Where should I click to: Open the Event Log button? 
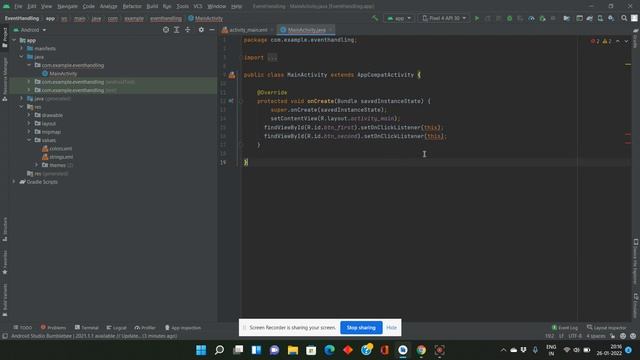coord(565,328)
